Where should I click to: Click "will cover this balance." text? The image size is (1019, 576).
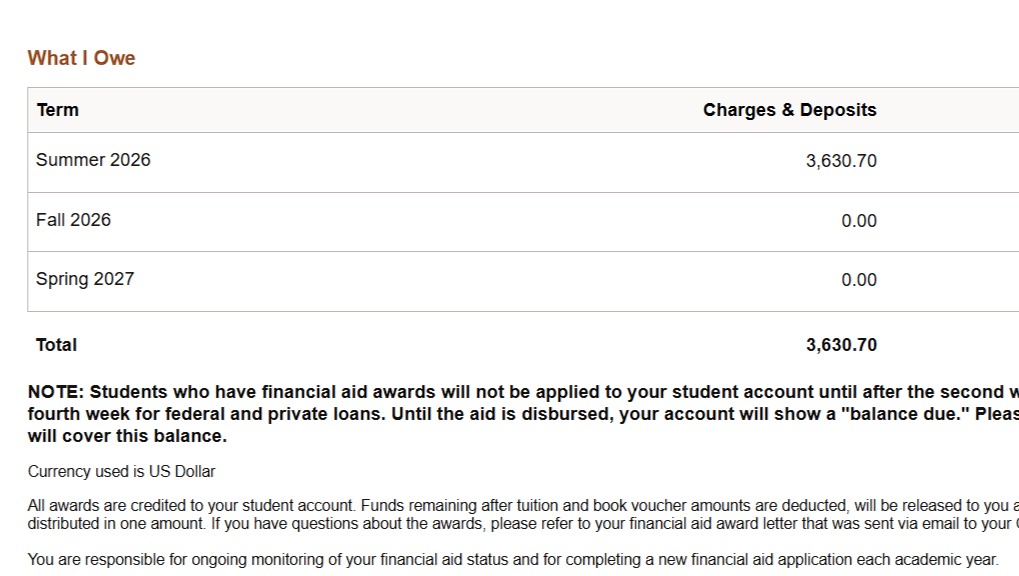(127, 436)
